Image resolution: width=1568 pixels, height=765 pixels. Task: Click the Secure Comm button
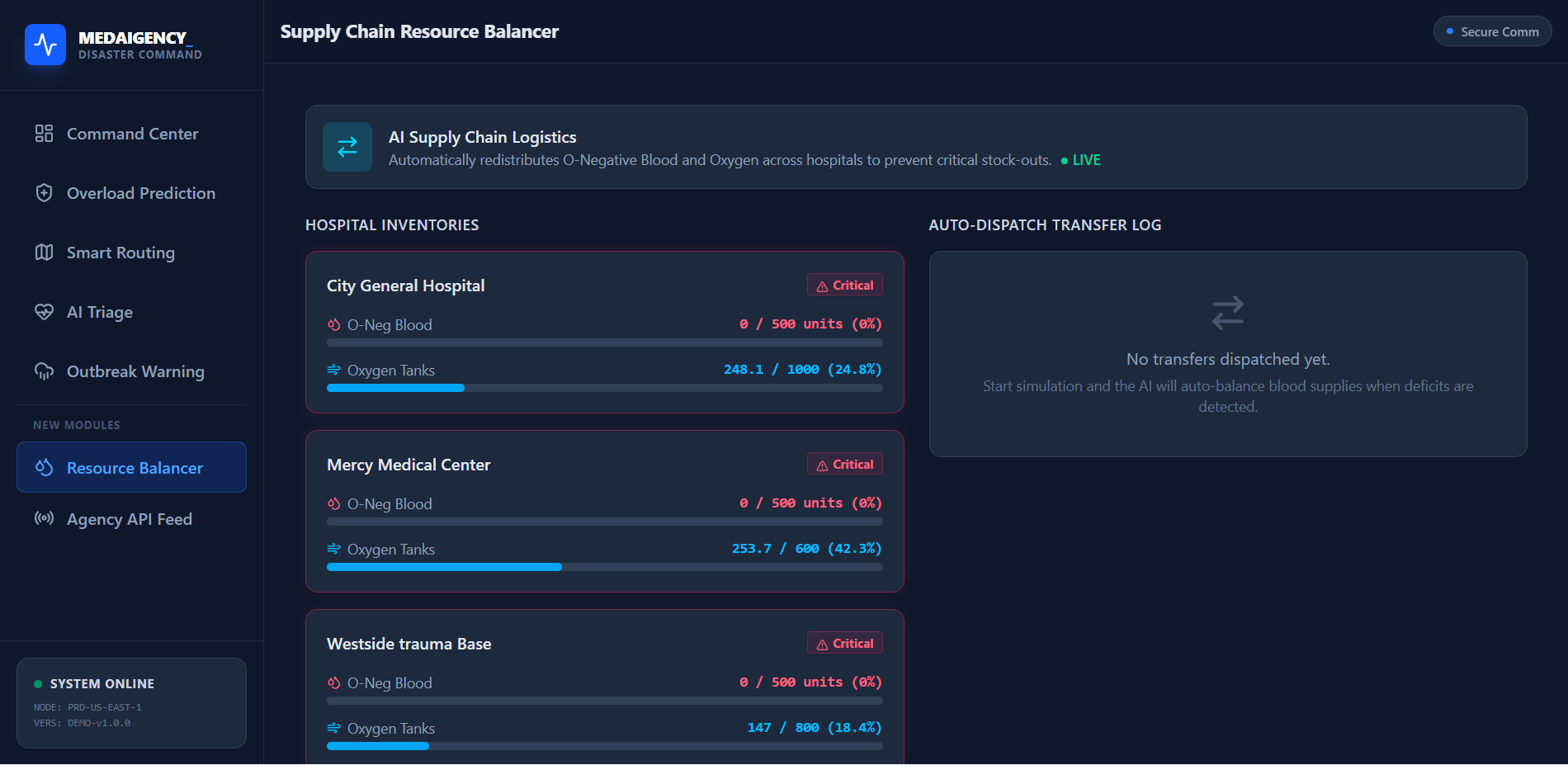(1493, 31)
